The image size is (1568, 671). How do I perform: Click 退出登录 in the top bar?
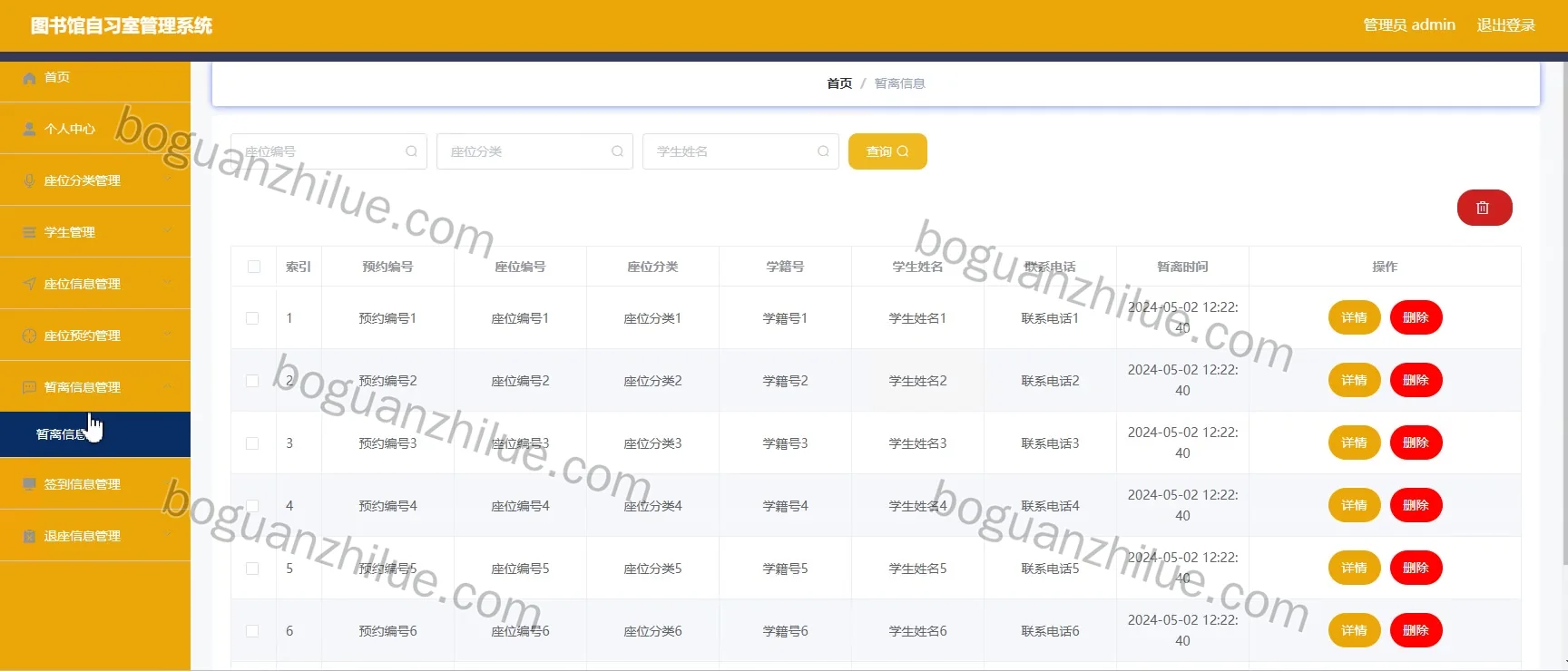pos(1506,25)
